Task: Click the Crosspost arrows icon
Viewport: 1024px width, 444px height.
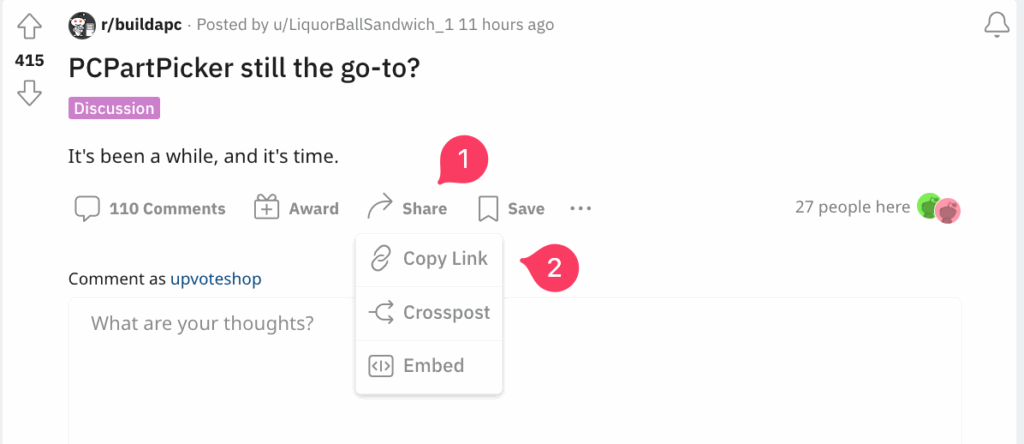Action: (x=381, y=312)
